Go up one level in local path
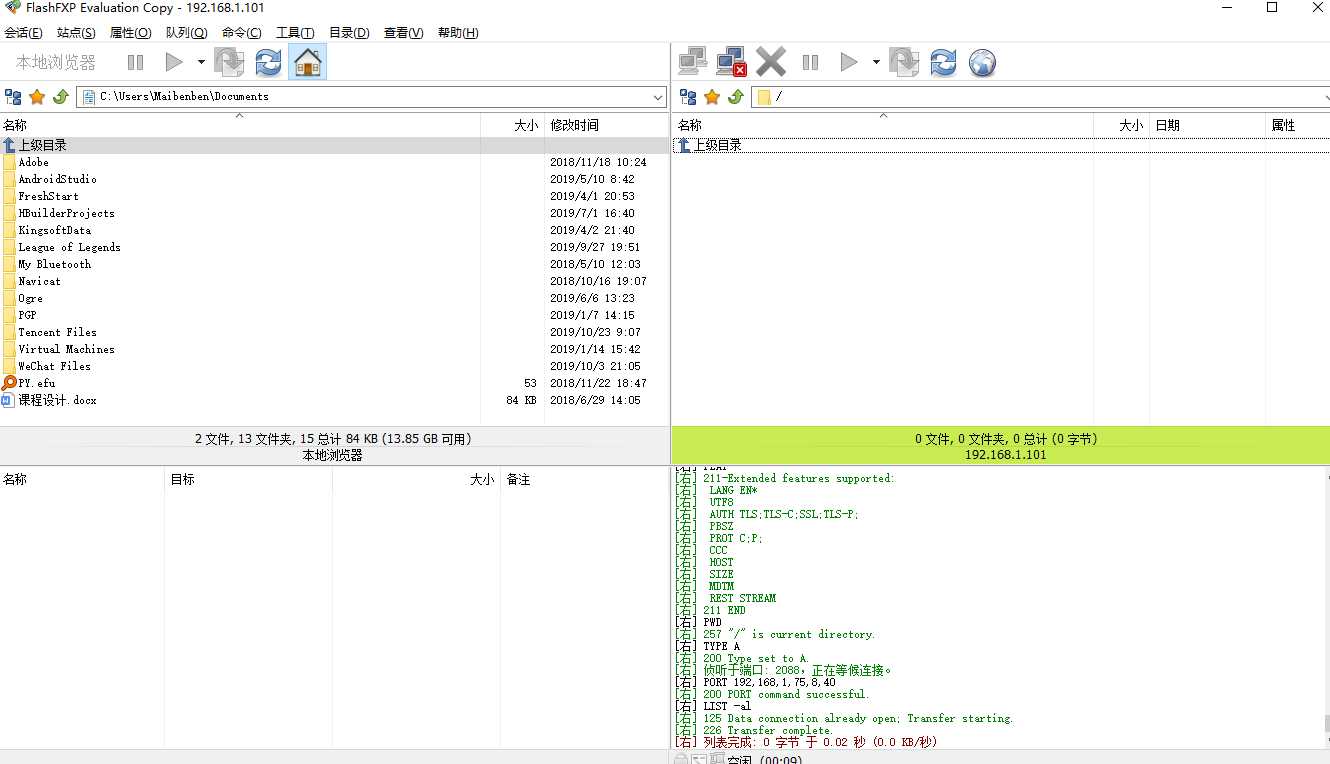This screenshot has width=1330, height=764. [60, 97]
